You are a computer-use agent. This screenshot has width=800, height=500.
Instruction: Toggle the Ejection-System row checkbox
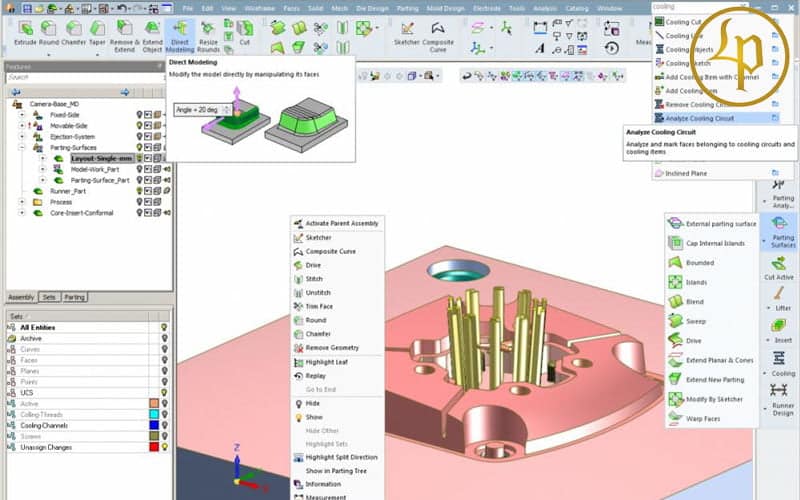point(148,137)
